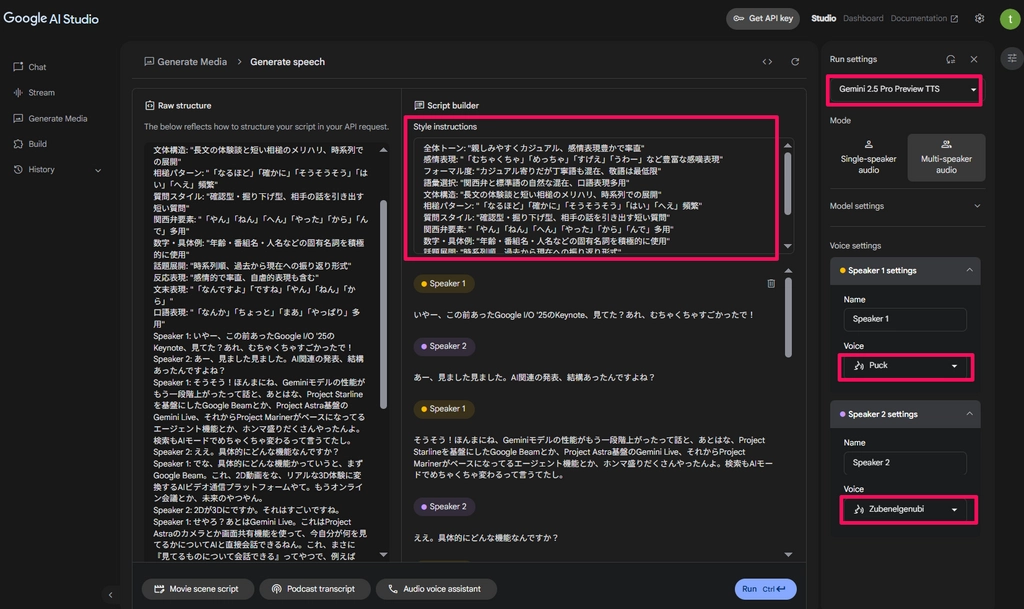
Task: Click the Generate speech breadcrumb text
Action: pos(287,61)
